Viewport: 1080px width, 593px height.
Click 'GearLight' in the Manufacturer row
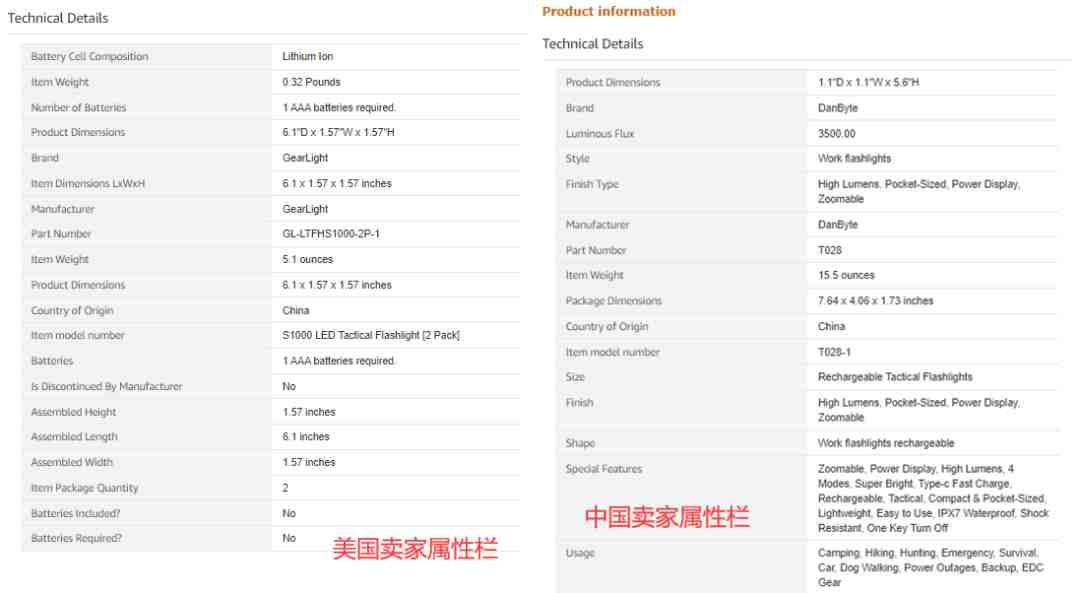tap(305, 209)
